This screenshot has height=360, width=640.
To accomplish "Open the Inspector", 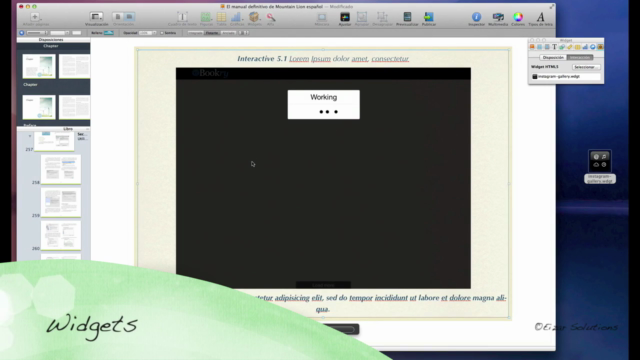I will pos(476,17).
